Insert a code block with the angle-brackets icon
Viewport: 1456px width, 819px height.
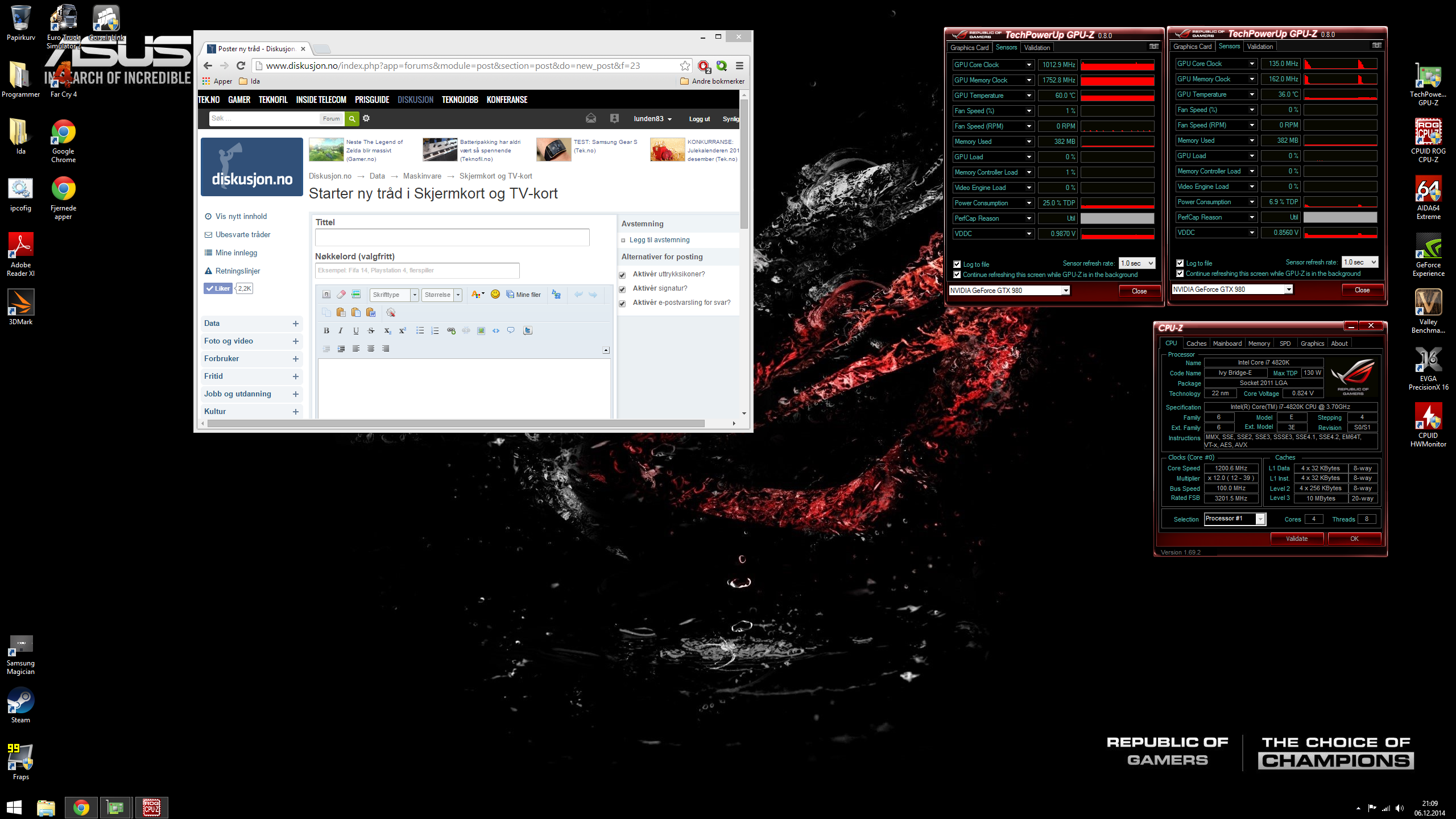click(496, 330)
